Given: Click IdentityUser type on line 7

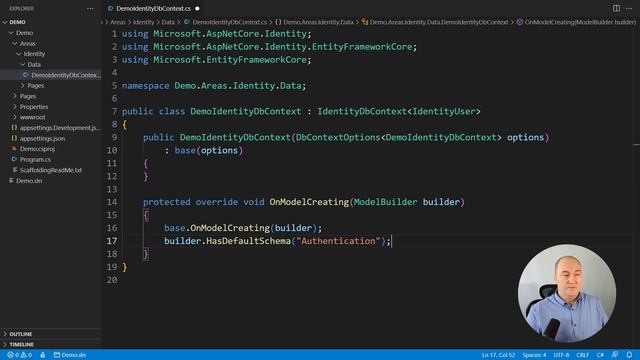Looking at the screenshot, I should pos(444,111).
